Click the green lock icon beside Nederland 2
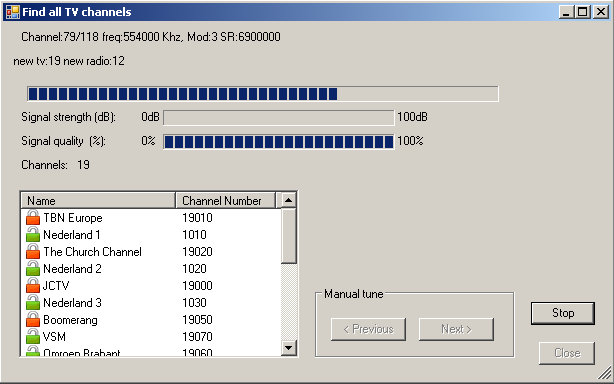Image resolution: width=614 pixels, height=384 pixels. point(33,269)
